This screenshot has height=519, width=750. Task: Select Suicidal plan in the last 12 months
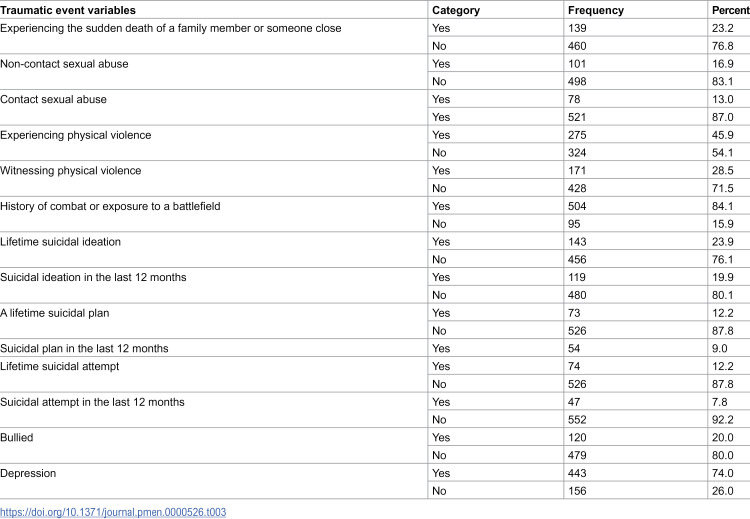[x=84, y=348]
